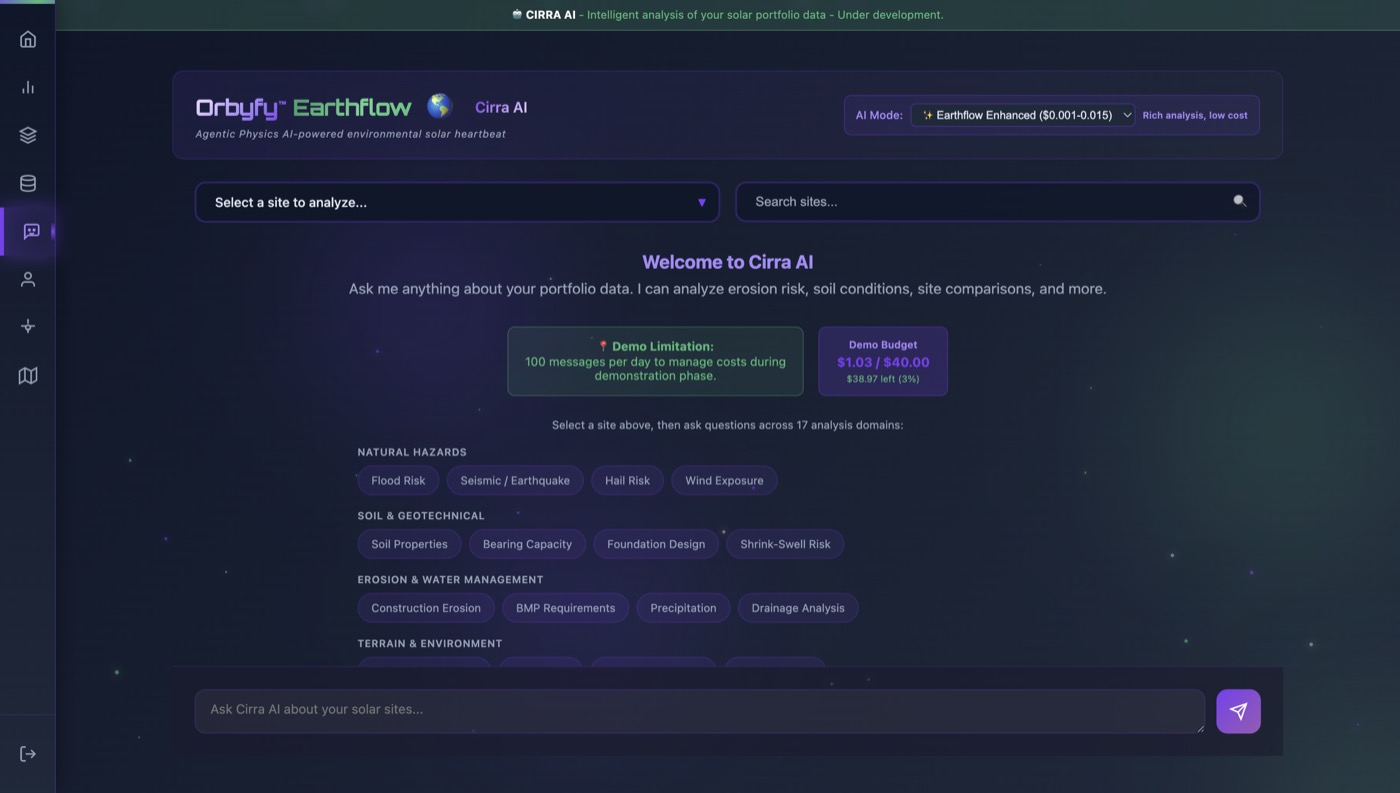Choose the Seismic / Earthquake chip
1400x793 pixels.
515,480
